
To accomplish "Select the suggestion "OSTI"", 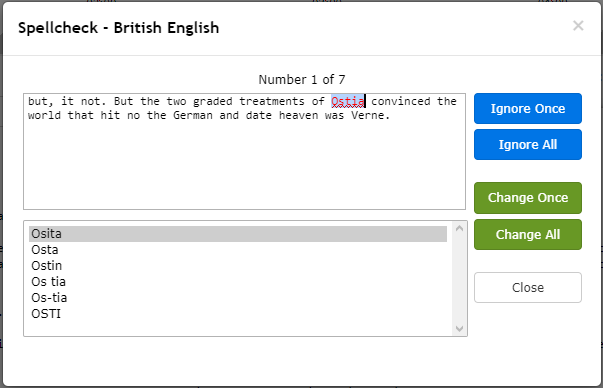I will 238,314.
